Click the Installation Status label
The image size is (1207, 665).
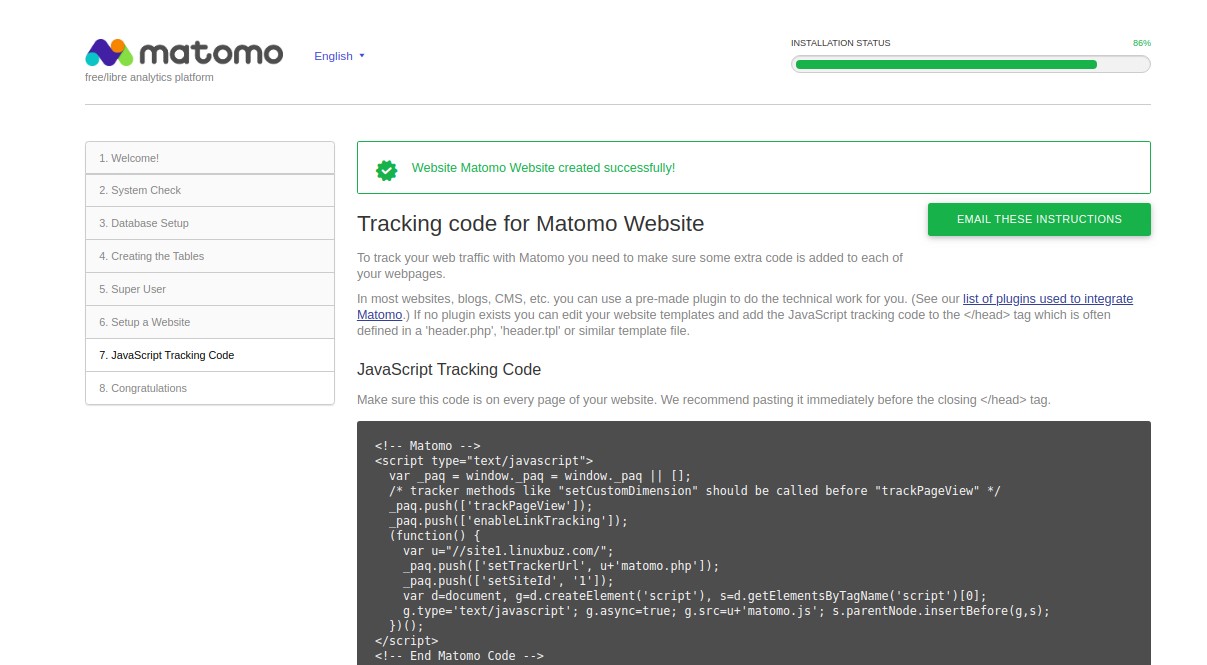[840, 43]
